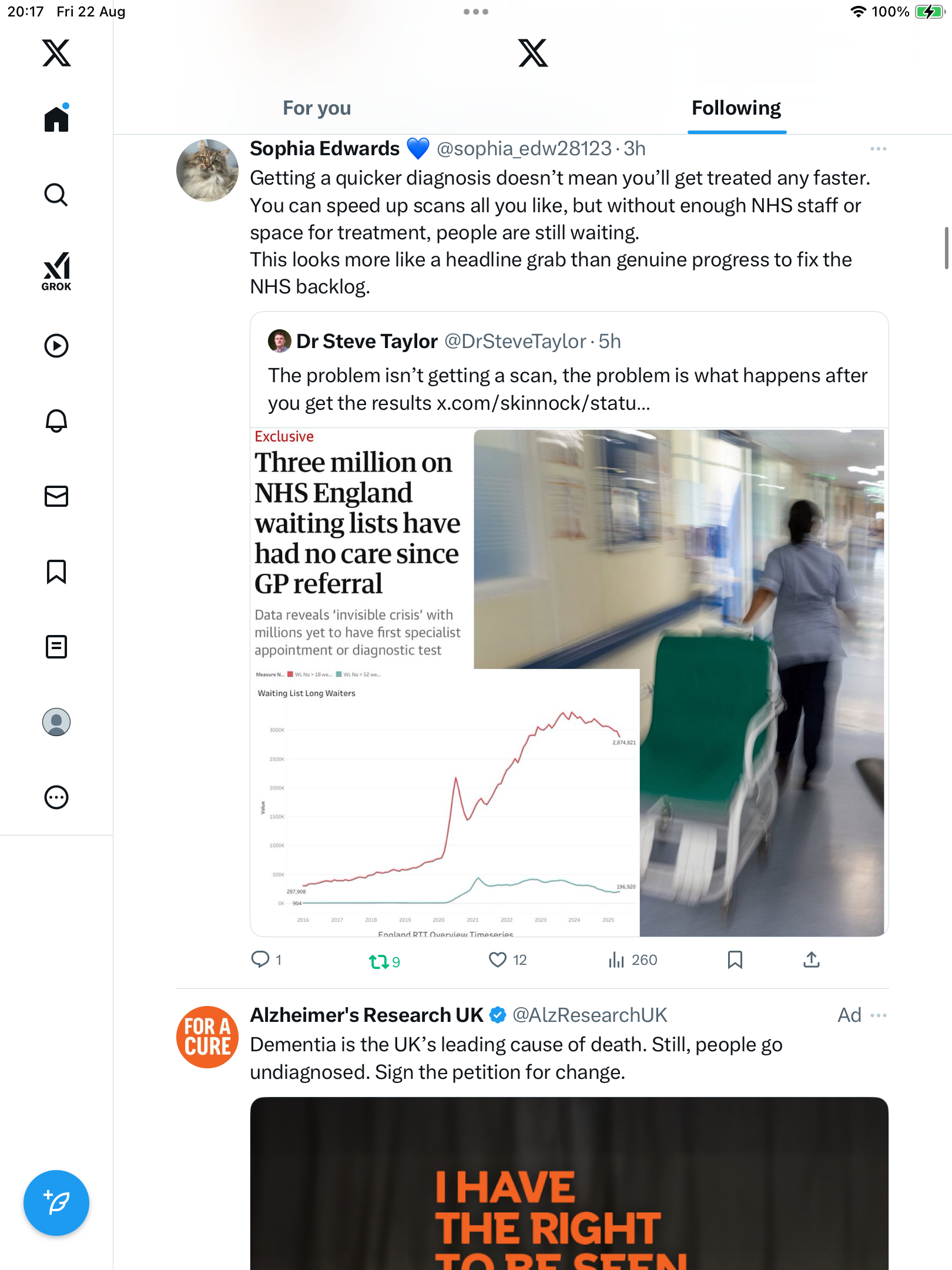This screenshot has width=952, height=1270.
Task: Toggle repost on Sophia Edwards' post
Action: [x=379, y=961]
